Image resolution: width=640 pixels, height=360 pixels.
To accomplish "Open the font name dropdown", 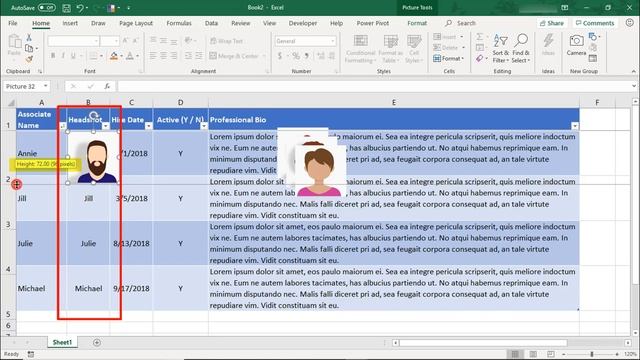I will coord(96,41).
